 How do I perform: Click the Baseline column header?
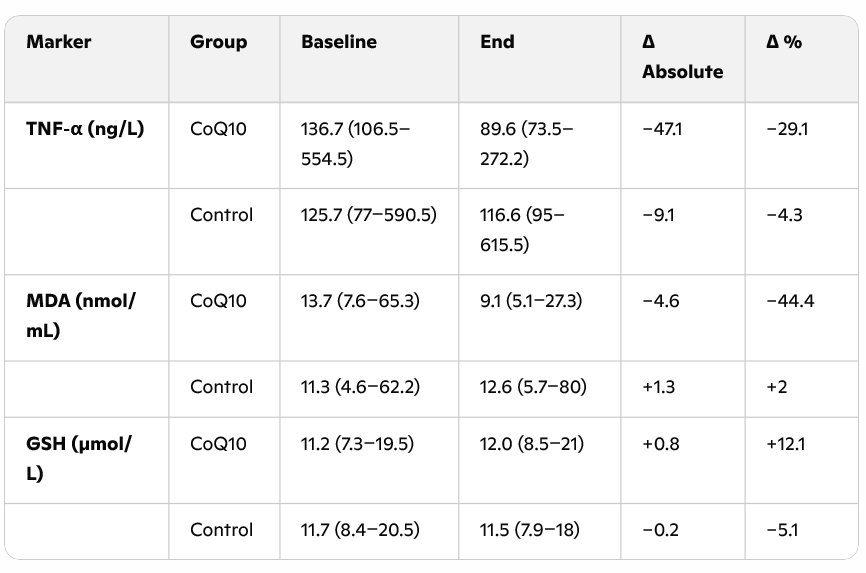point(339,42)
